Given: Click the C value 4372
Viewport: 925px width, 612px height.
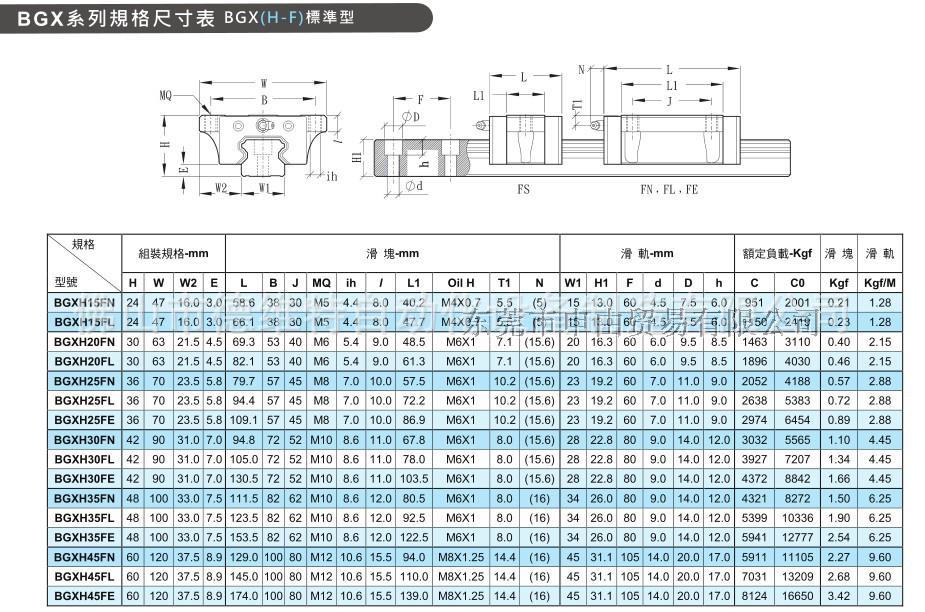Looking at the screenshot, I should point(755,479).
